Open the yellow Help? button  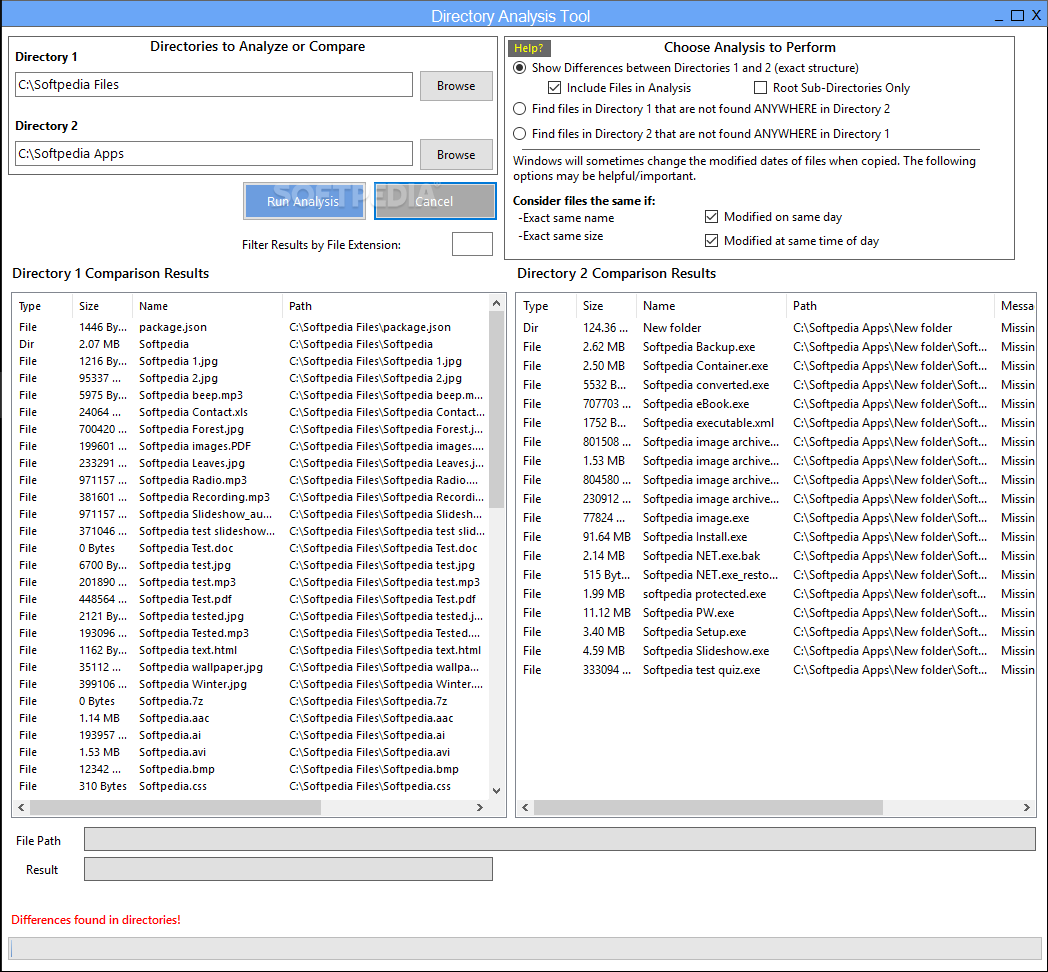coord(529,48)
